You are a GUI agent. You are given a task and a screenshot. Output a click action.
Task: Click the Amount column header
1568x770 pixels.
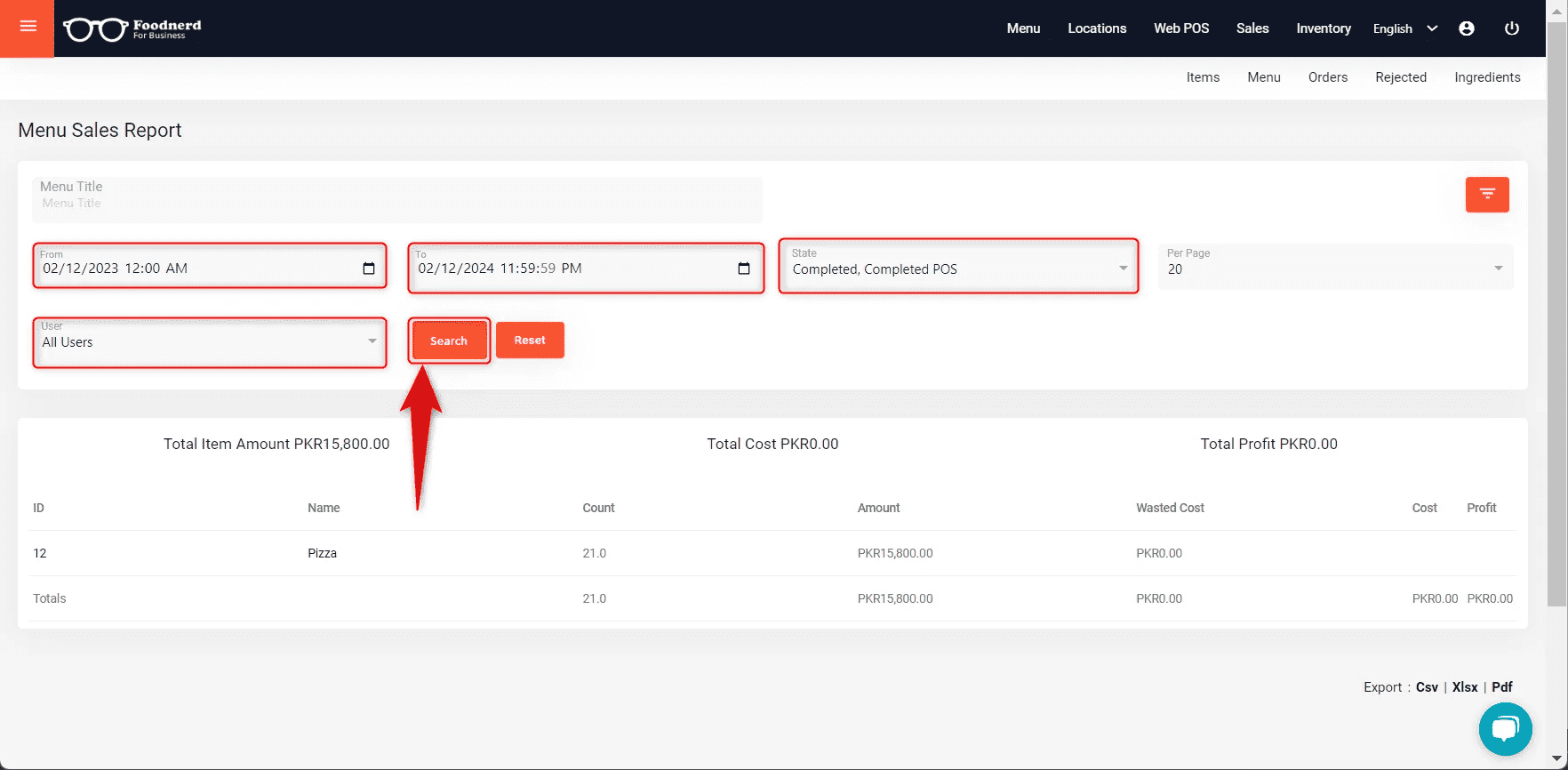click(x=878, y=508)
